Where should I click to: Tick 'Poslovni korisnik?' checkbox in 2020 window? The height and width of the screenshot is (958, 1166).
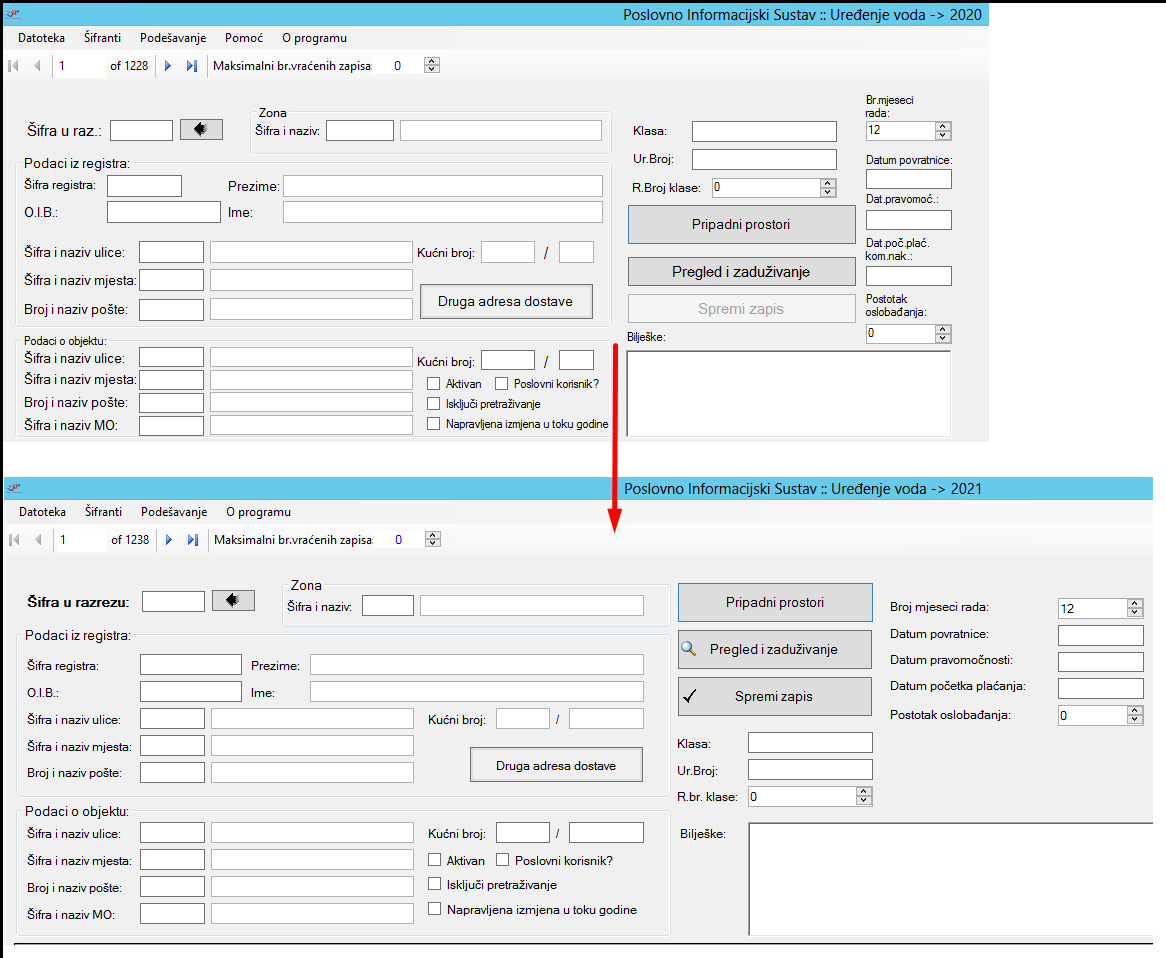pos(502,384)
